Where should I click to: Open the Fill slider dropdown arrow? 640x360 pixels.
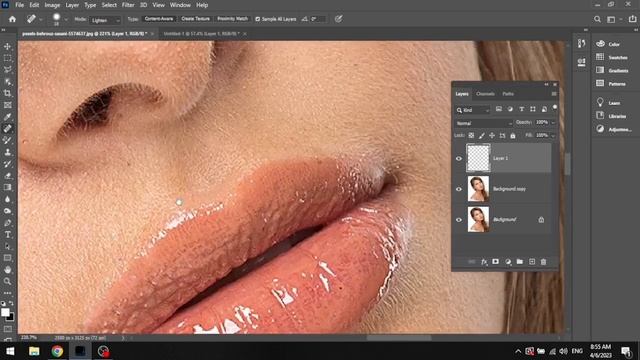553,136
